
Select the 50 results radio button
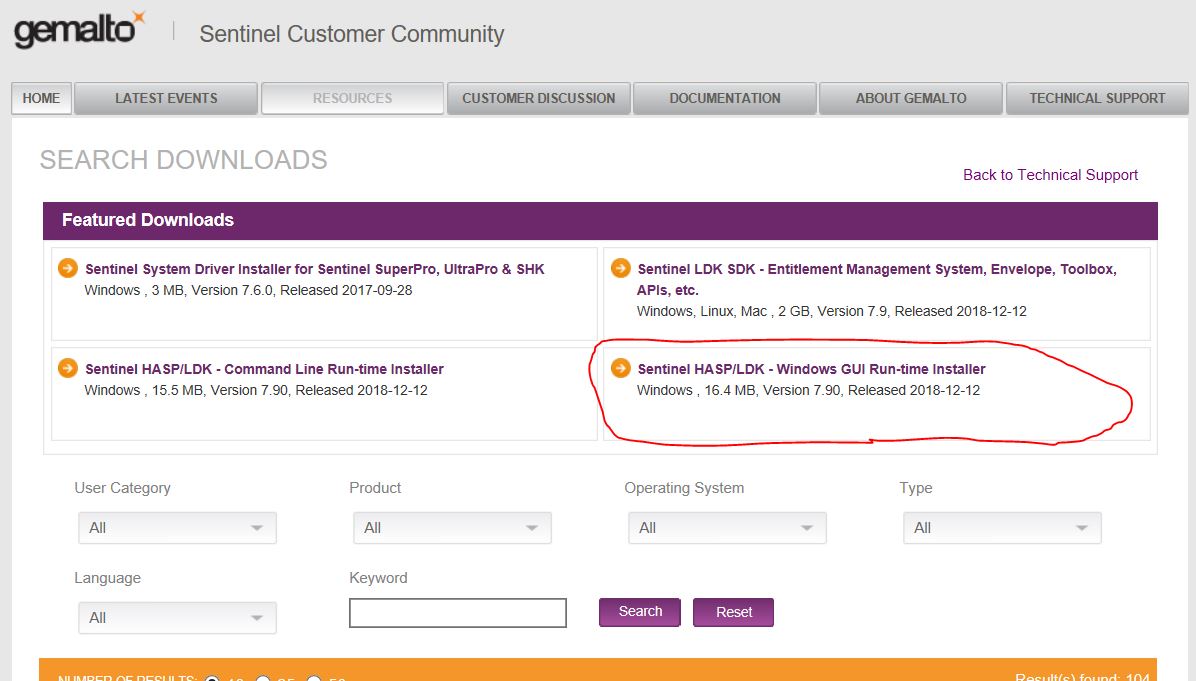313,678
